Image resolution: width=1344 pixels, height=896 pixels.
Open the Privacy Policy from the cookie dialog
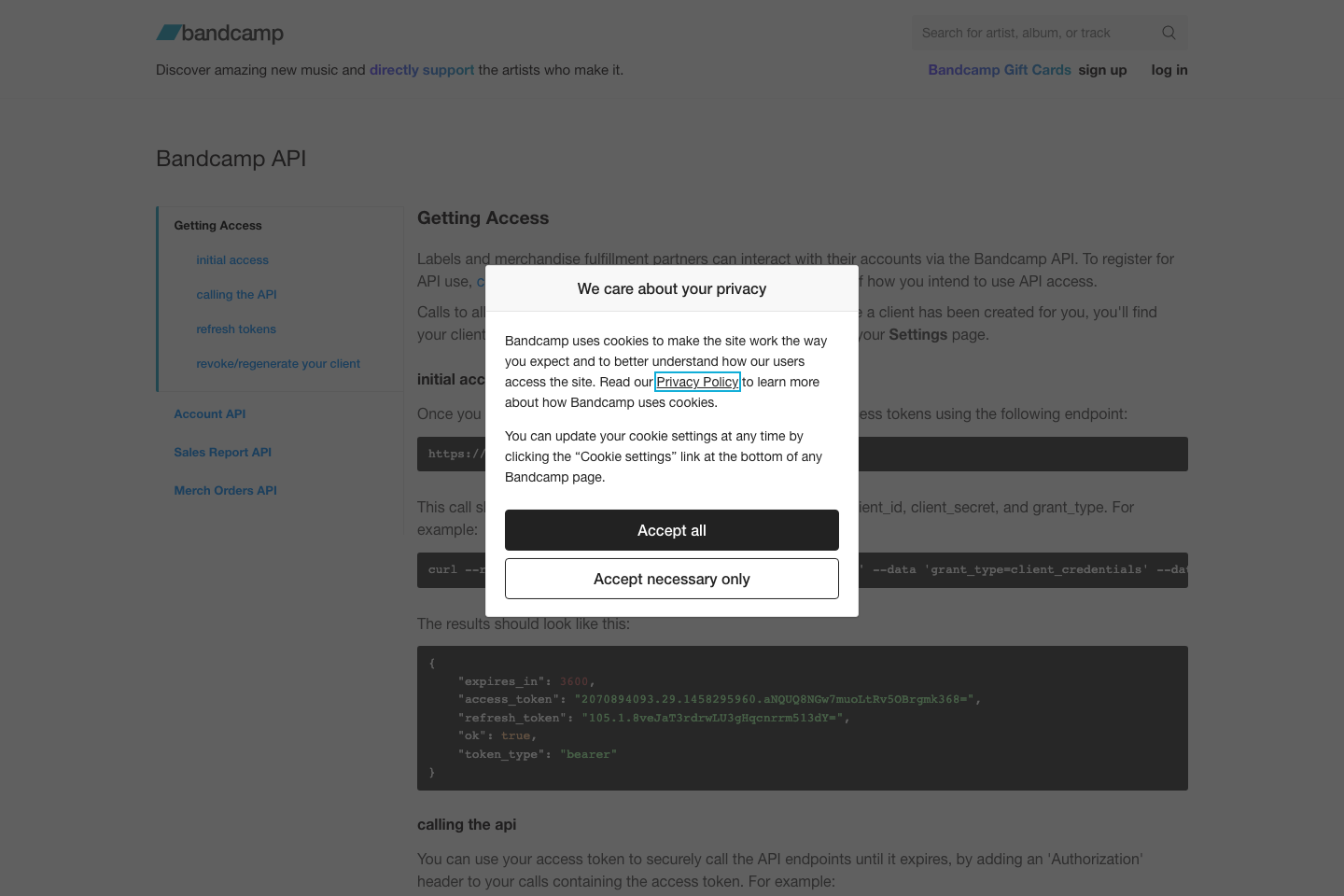point(696,382)
